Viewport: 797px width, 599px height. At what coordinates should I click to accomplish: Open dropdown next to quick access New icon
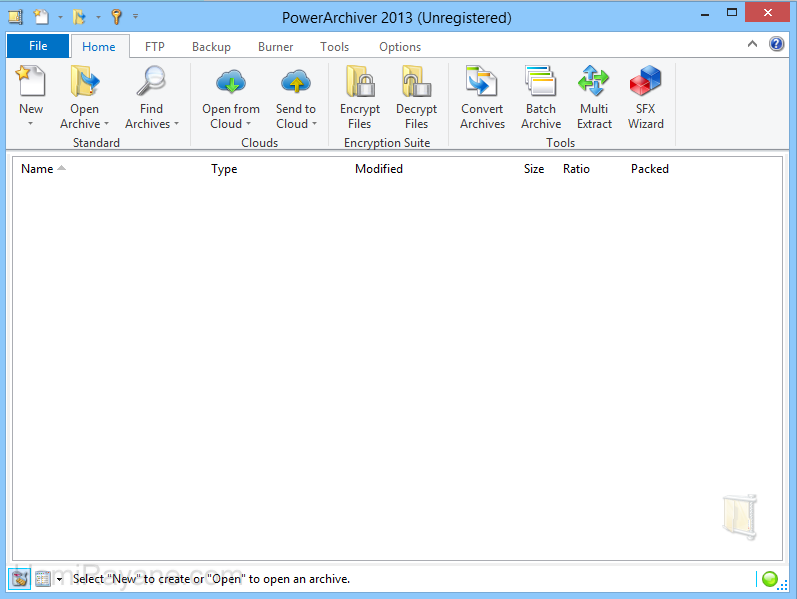pos(60,17)
